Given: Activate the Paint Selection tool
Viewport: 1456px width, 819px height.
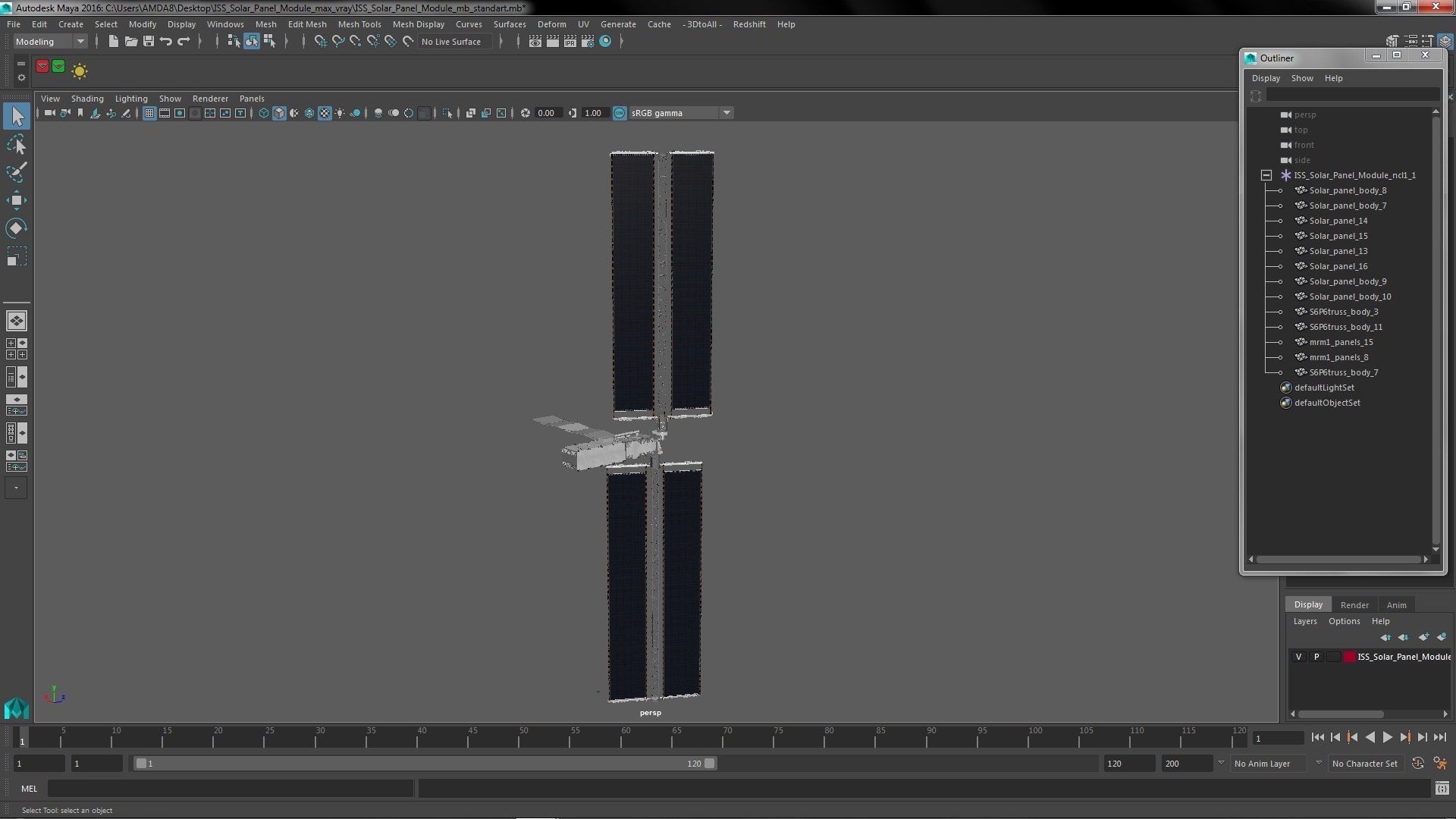Looking at the screenshot, I should pyautogui.click(x=16, y=172).
